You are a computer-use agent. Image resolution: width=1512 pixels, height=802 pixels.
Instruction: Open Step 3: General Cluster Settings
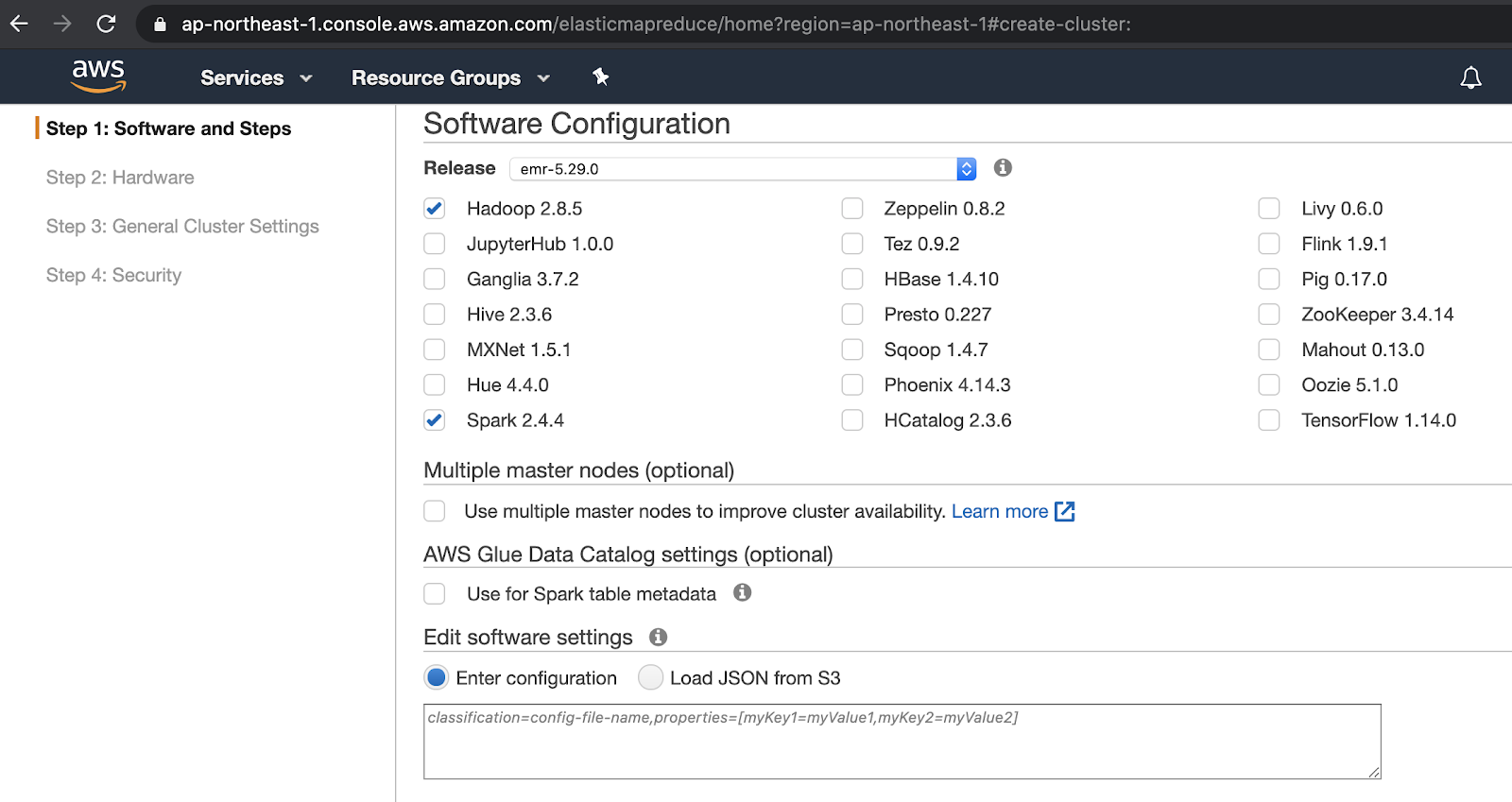tap(182, 227)
